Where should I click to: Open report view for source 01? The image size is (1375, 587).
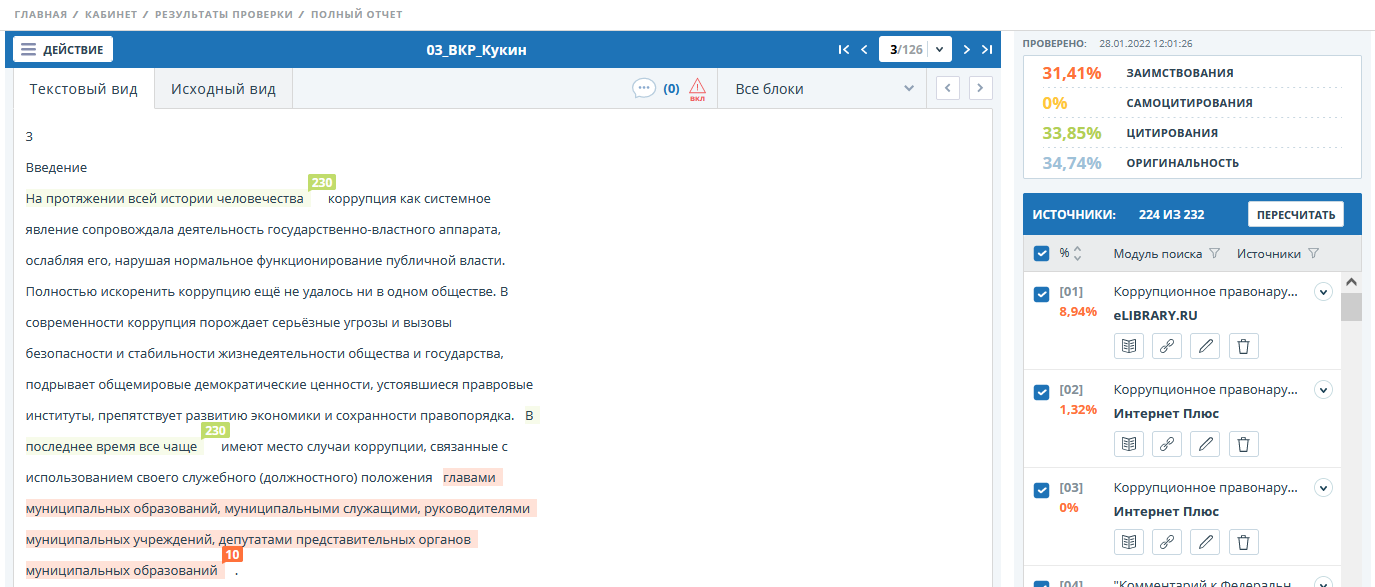1129,346
